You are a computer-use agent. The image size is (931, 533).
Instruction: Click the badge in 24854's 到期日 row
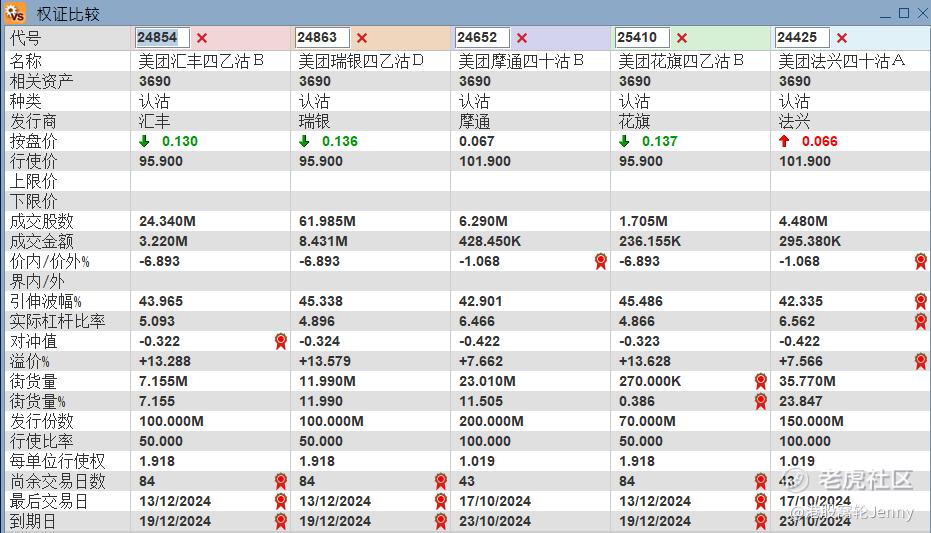[281, 521]
